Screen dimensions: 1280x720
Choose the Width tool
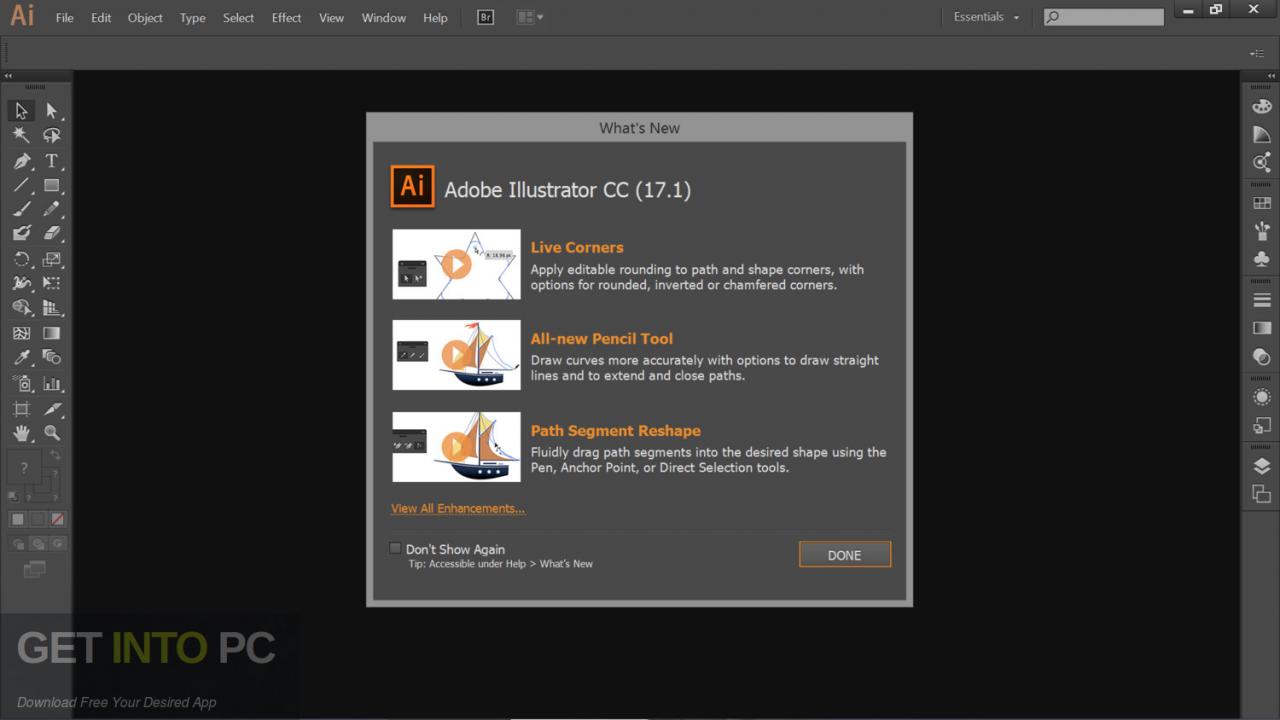(x=21, y=283)
